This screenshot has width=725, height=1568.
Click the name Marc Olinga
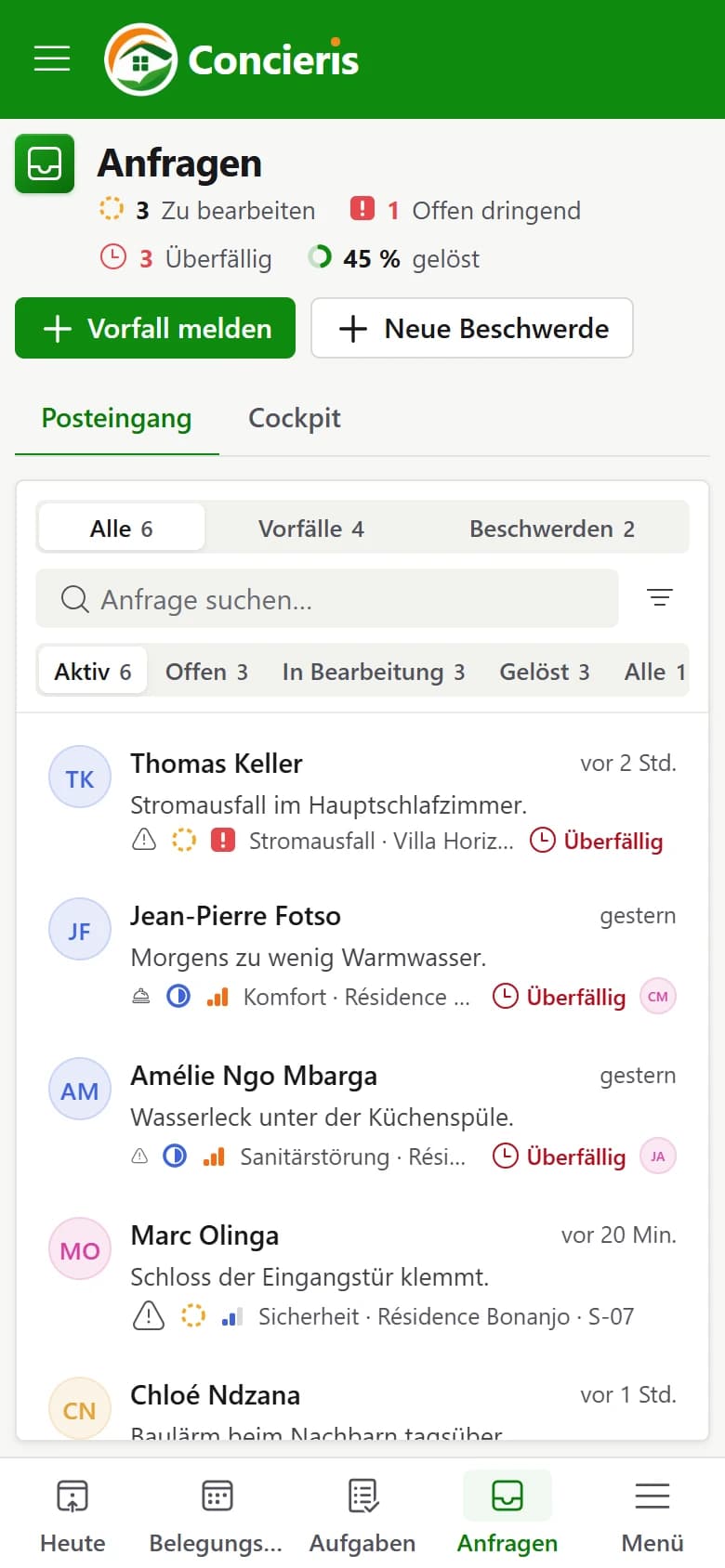(204, 1235)
